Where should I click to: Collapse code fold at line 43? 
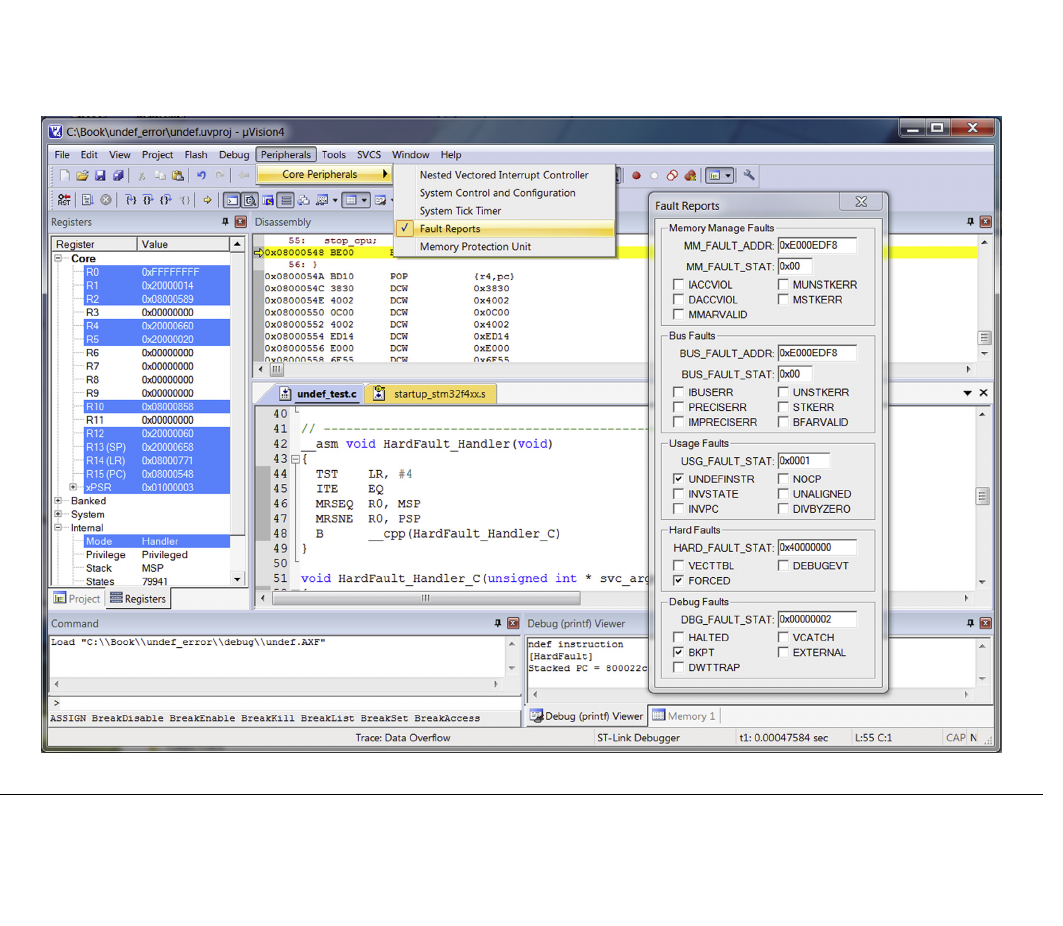pos(295,459)
